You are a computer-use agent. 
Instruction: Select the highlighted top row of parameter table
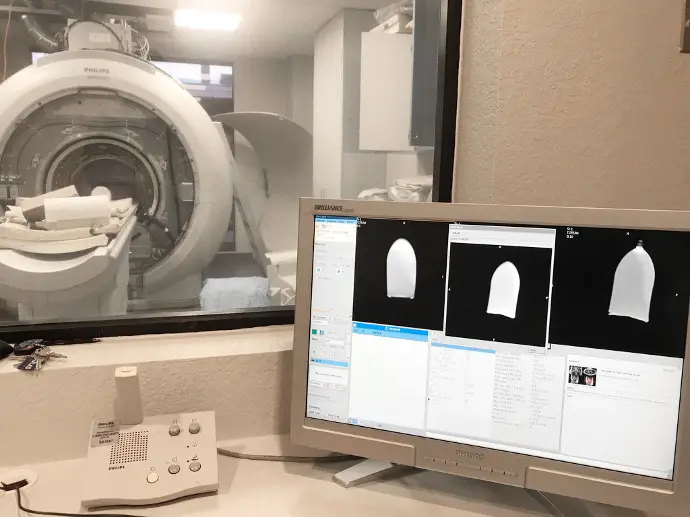tap(463, 349)
